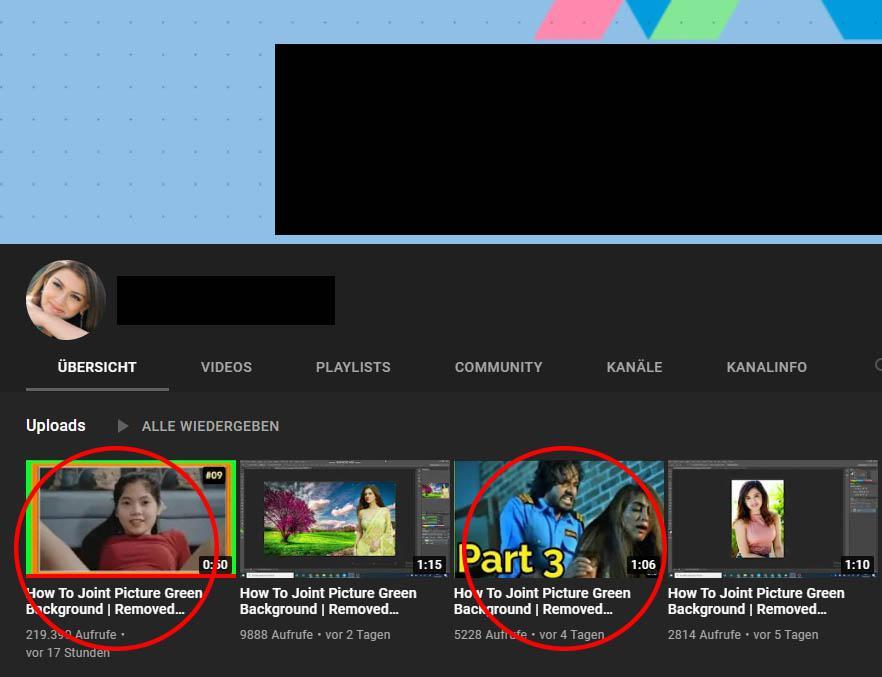Click the title above 9888 Aufrufe
This screenshot has width=882, height=677.
(x=328, y=601)
